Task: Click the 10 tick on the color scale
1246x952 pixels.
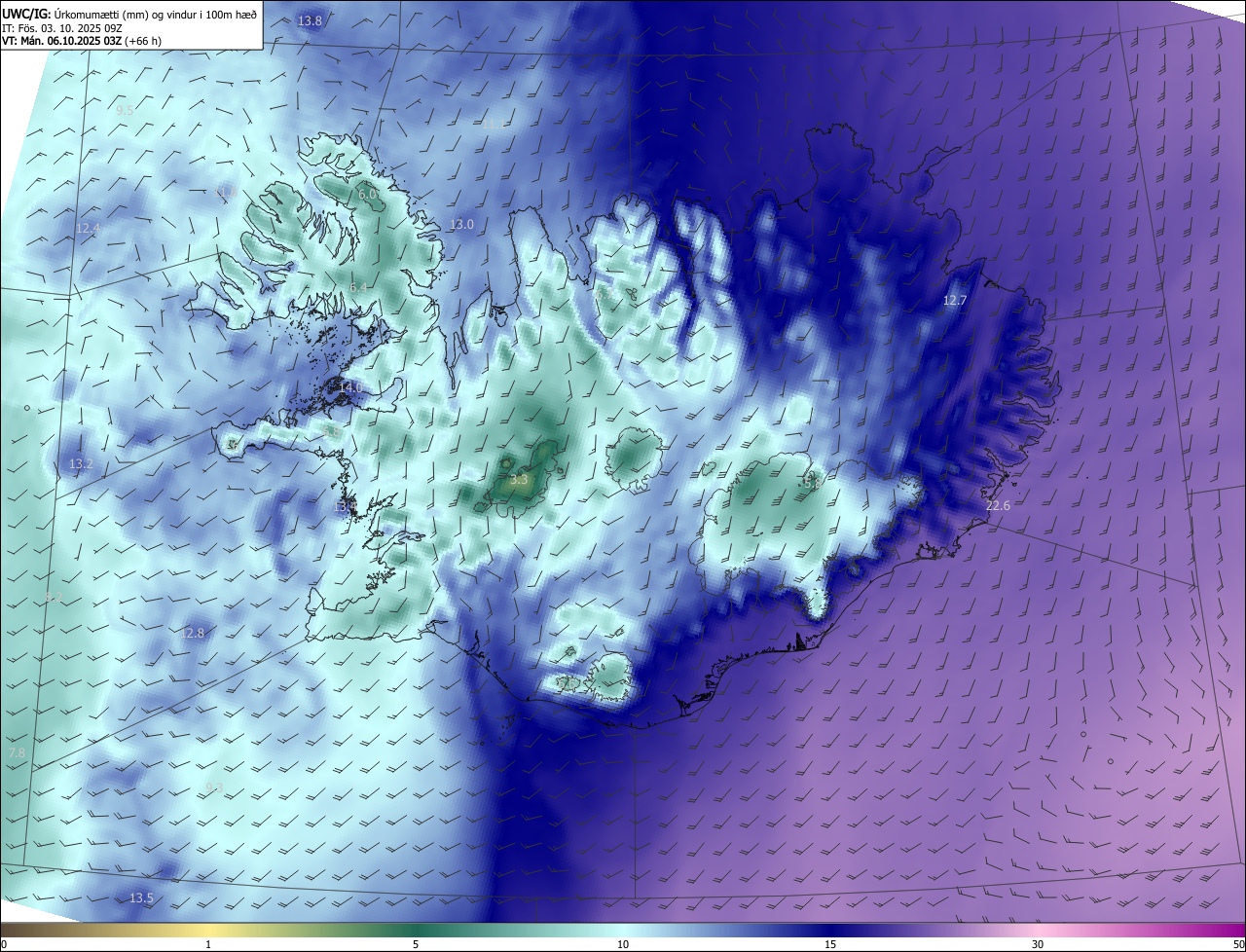Action: [623, 944]
